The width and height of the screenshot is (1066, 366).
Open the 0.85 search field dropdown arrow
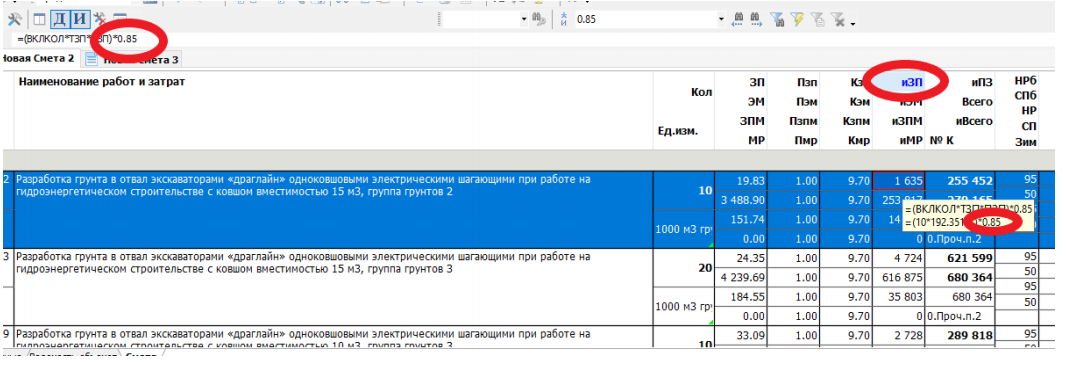(721, 20)
